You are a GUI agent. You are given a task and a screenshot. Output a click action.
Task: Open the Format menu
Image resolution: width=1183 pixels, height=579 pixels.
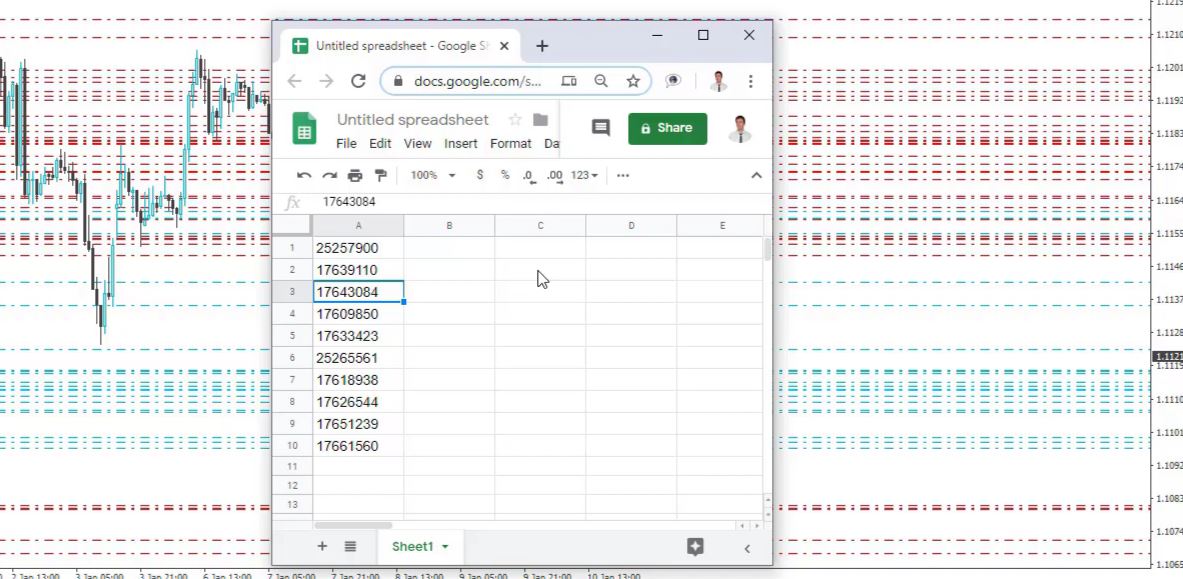tap(511, 143)
